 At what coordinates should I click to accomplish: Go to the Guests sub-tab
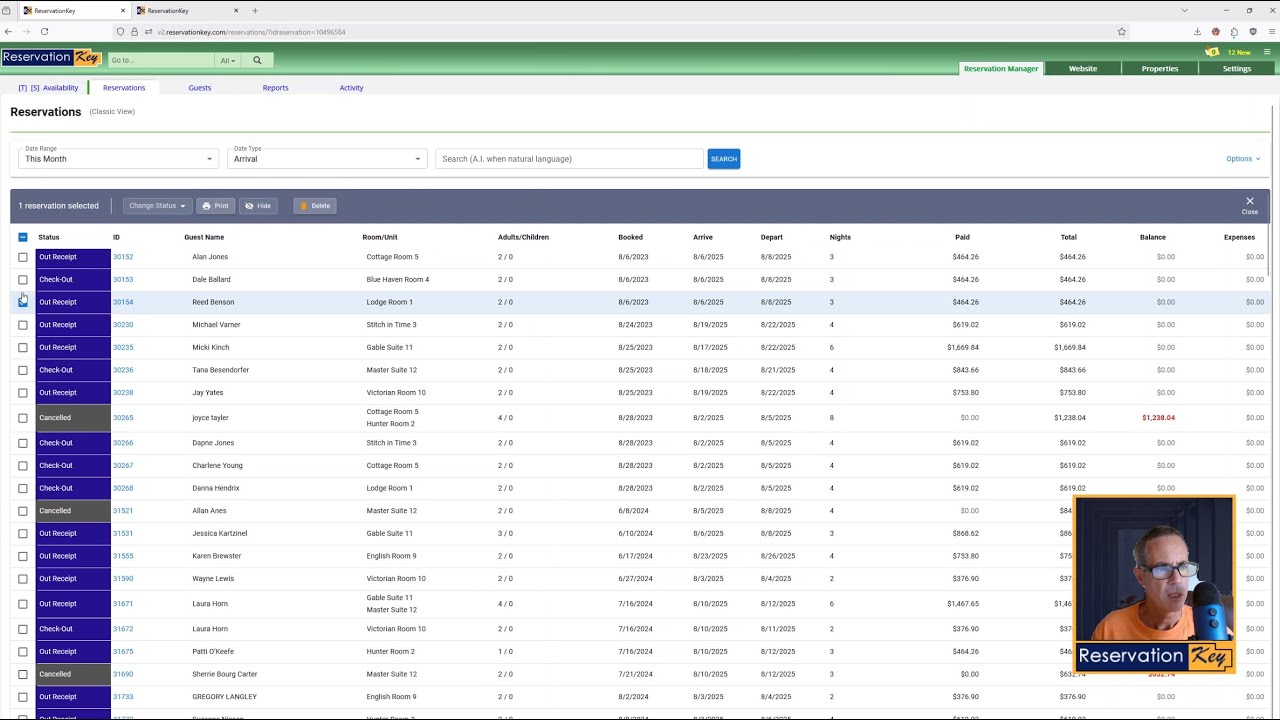(x=200, y=88)
